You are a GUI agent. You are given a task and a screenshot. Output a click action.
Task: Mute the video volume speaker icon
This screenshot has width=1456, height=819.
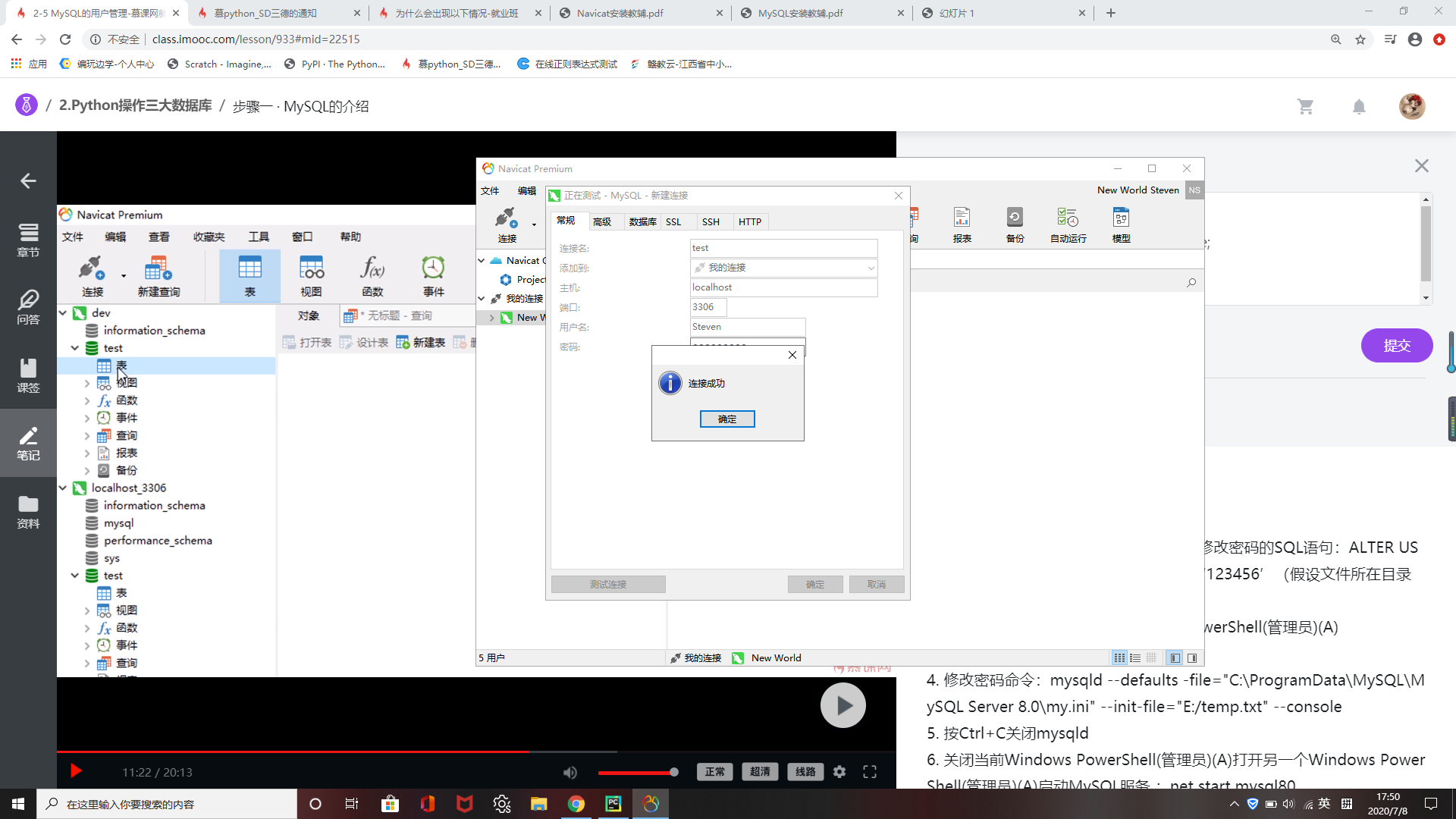click(x=570, y=772)
